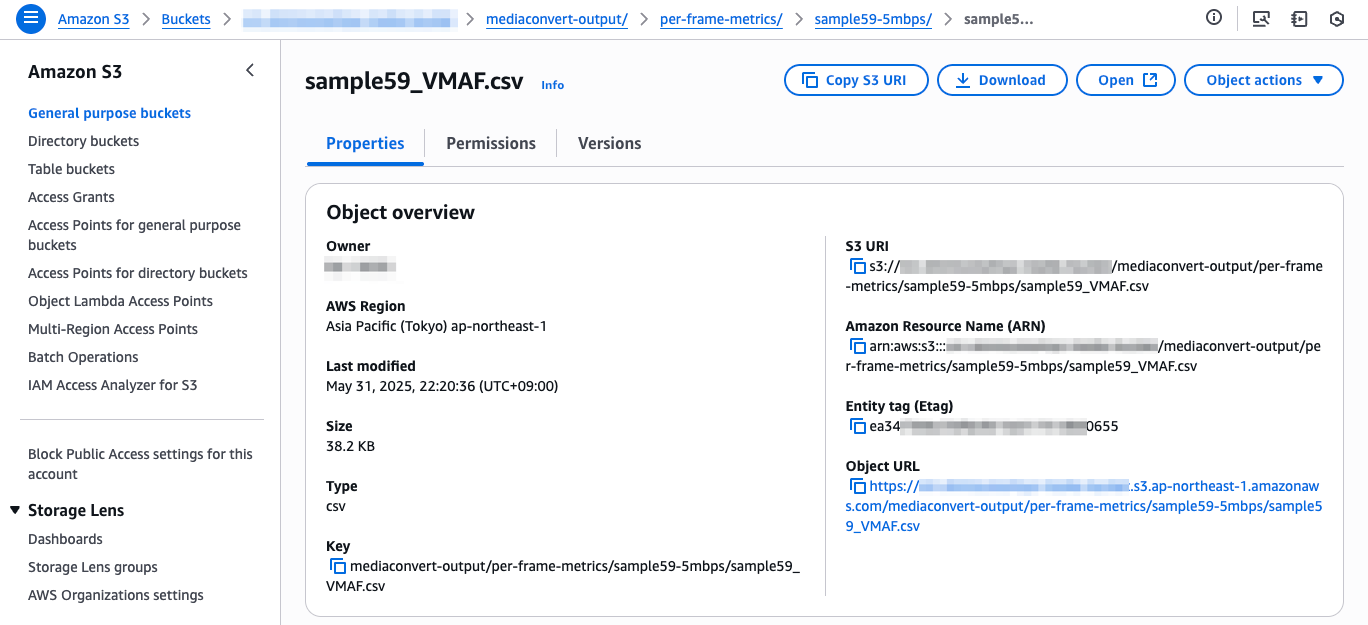Image resolution: width=1368 pixels, height=625 pixels.
Task: Copy the S3 URI value
Action: point(857,267)
